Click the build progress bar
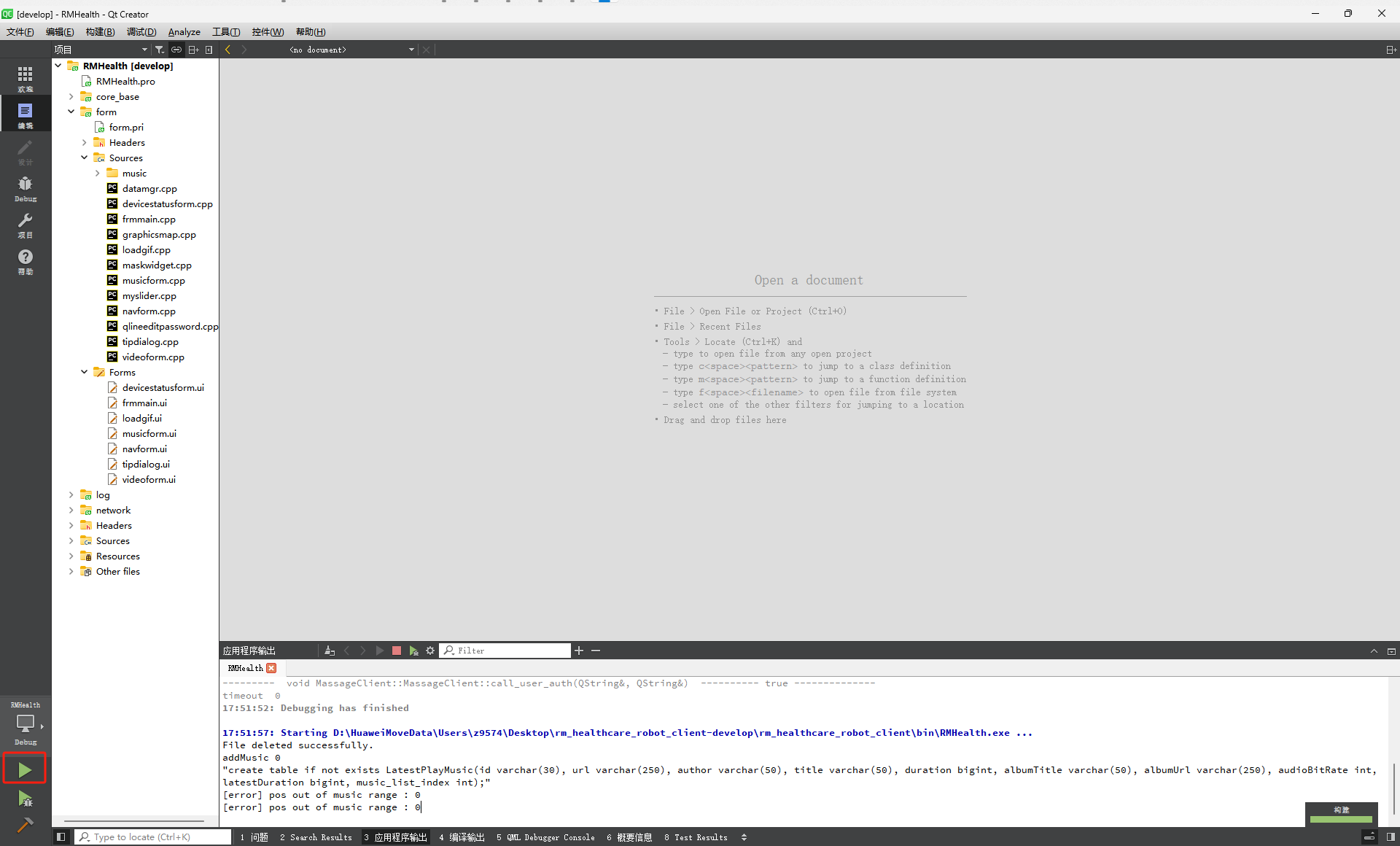 tap(1341, 819)
